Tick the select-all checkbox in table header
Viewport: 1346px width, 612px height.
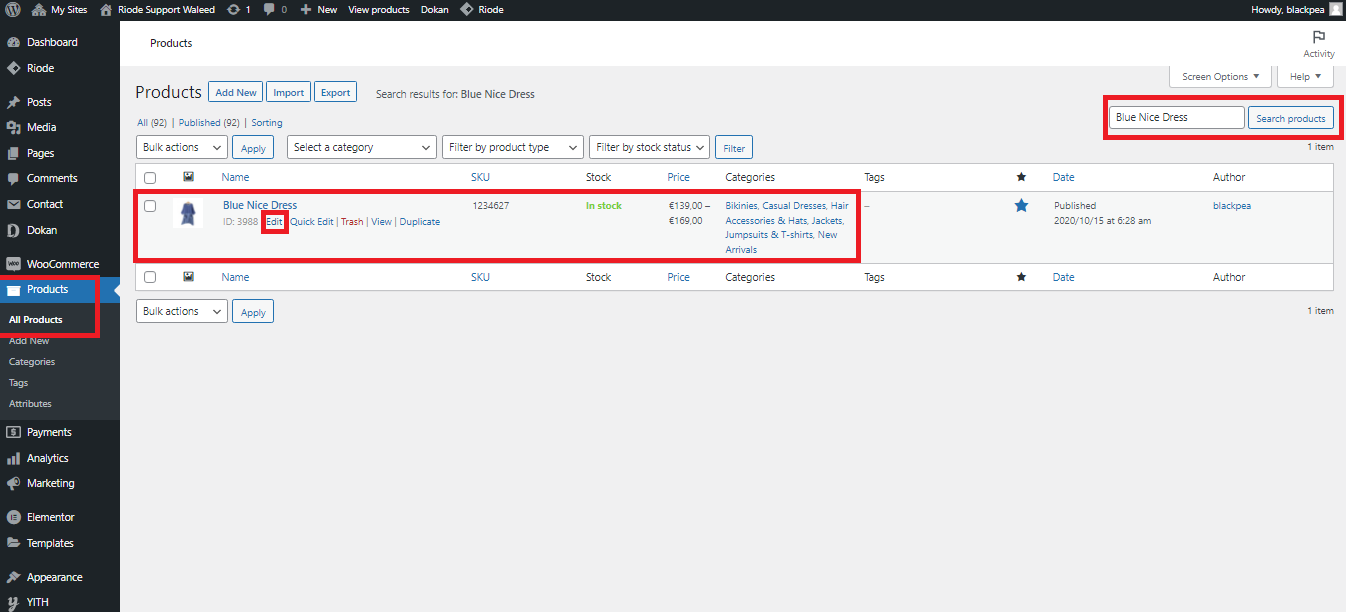pos(150,178)
